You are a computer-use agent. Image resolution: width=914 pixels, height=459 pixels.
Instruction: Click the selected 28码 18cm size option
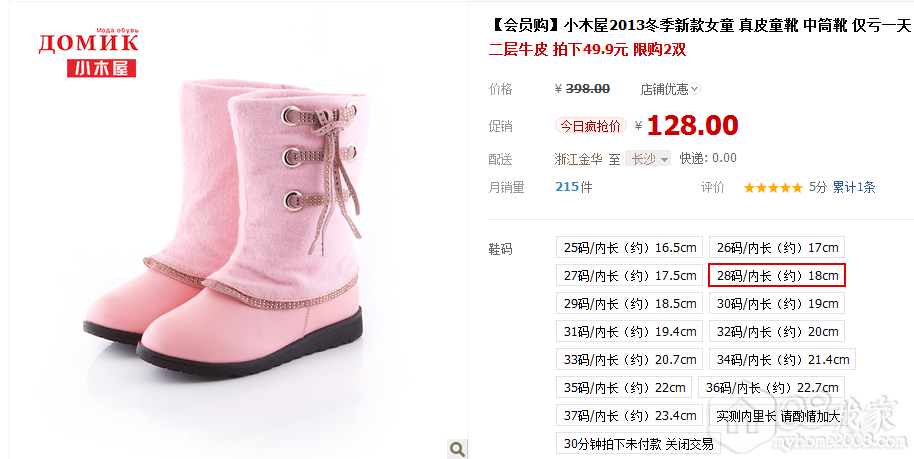[x=777, y=275]
